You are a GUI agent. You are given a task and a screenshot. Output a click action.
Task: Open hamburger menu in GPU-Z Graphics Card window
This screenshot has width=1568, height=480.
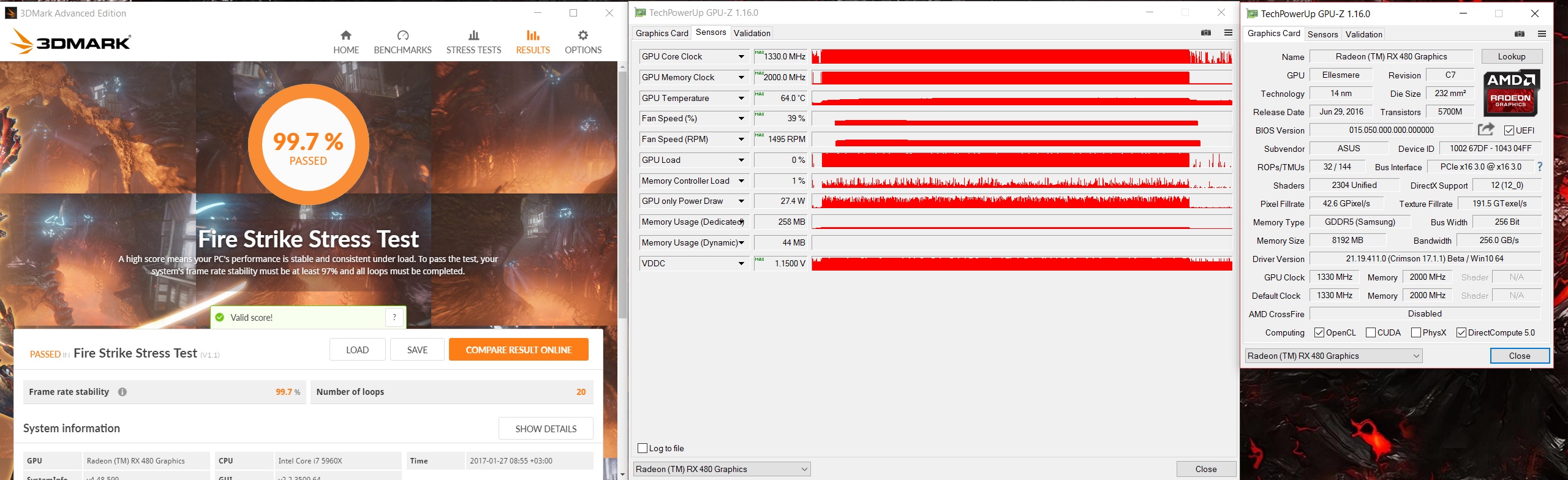[x=1542, y=34]
